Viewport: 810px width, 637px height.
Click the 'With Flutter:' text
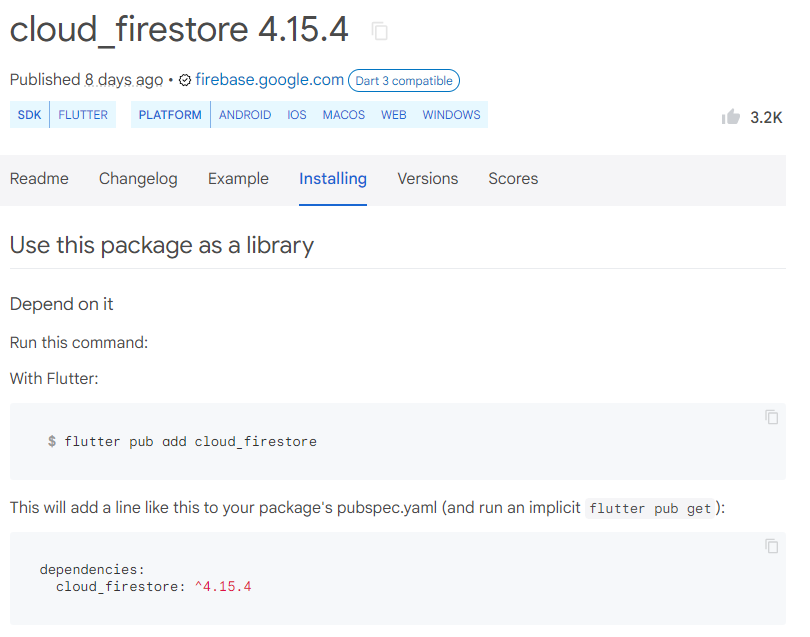[54, 379]
